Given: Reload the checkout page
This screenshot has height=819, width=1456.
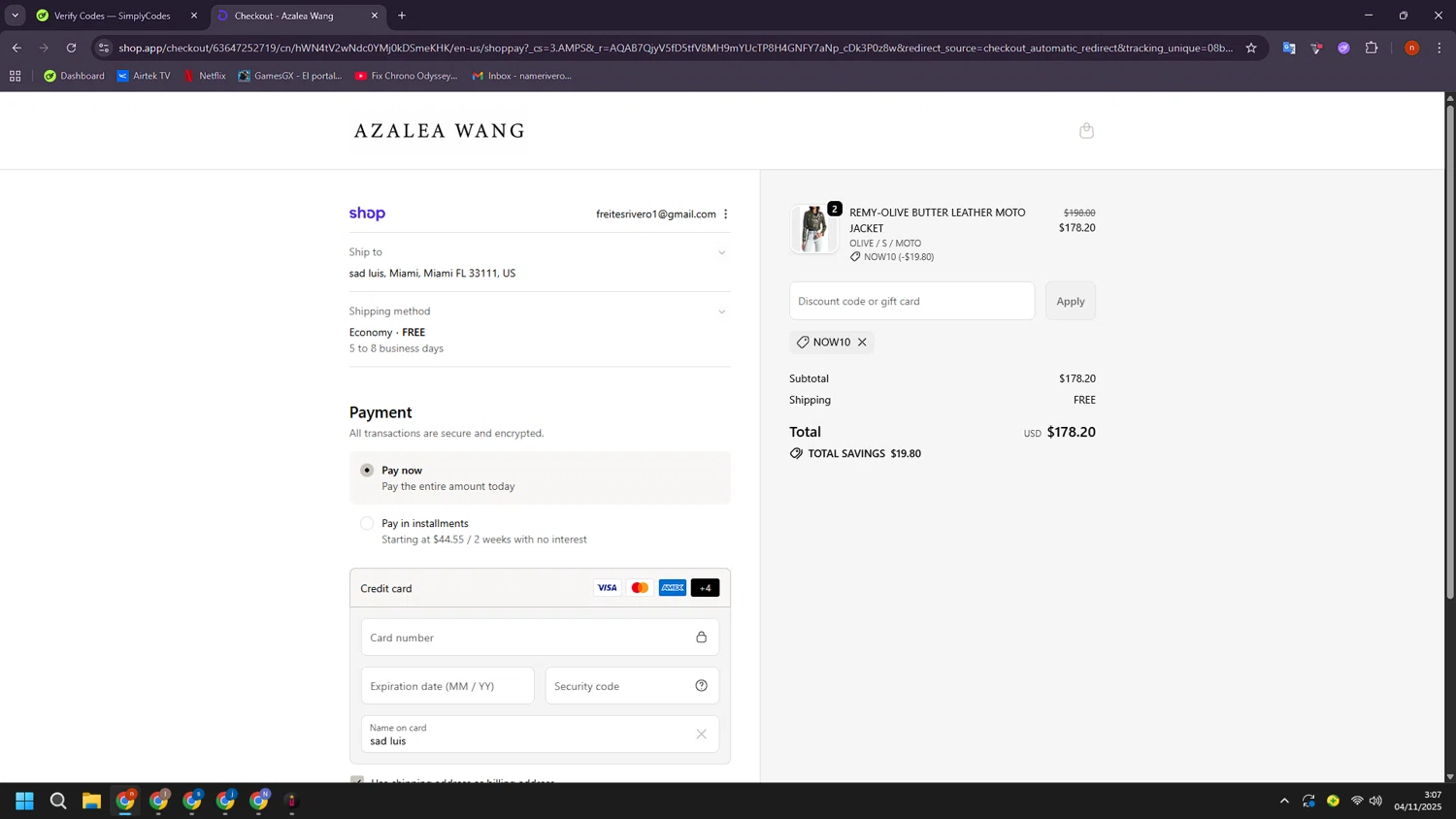Looking at the screenshot, I should [x=71, y=48].
